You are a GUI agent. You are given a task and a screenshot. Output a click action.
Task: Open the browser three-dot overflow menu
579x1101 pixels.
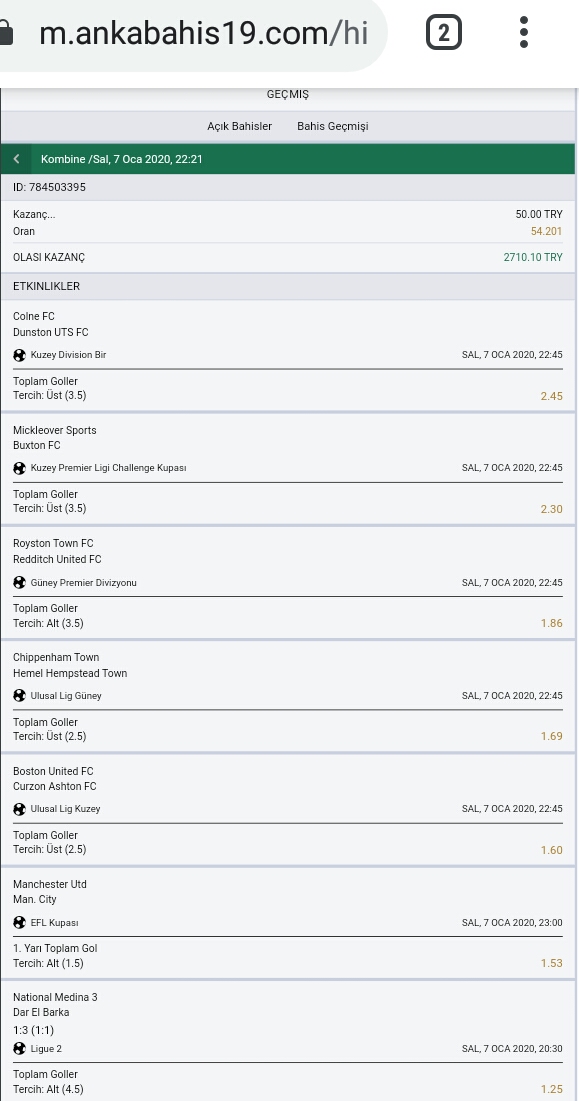pyautogui.click(x=524, y=32)
